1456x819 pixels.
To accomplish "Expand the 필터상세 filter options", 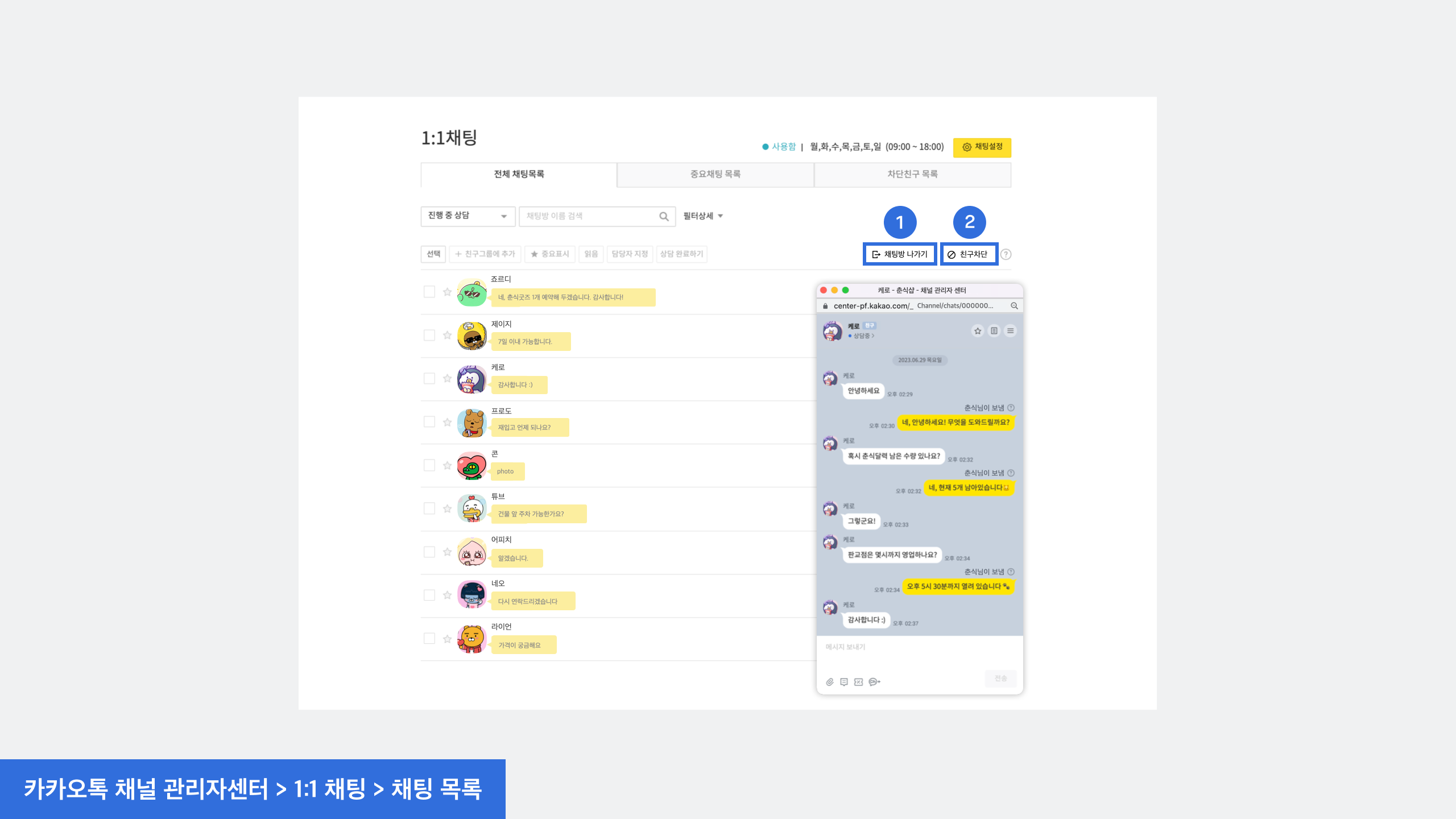I will pos(703,216).
